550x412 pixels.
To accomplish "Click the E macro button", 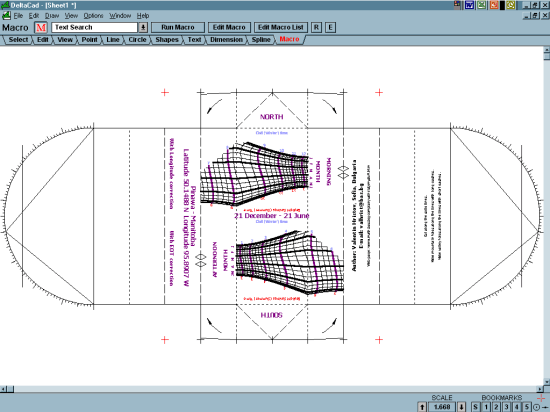I will coord(330,27).
